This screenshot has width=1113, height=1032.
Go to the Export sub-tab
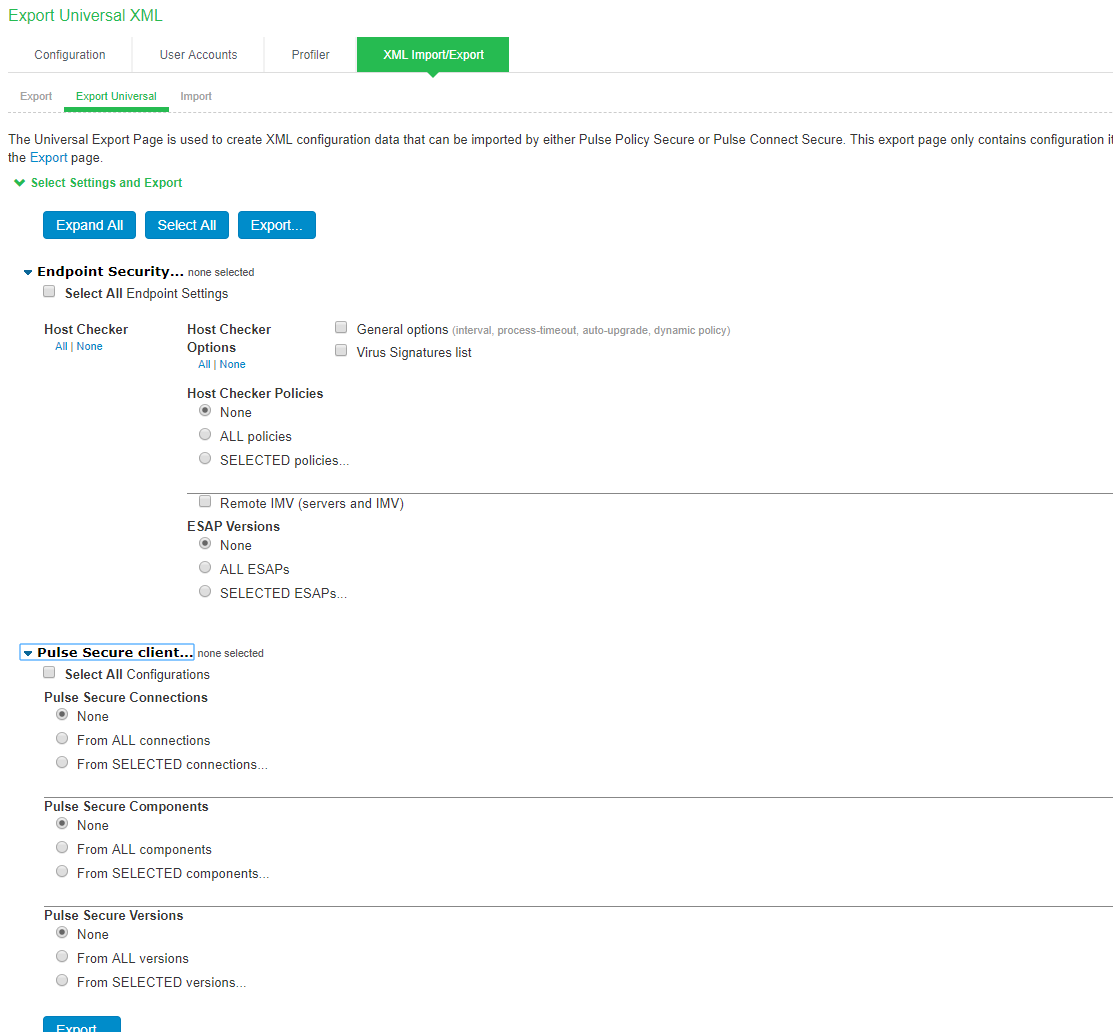click(x=36, y=96)
